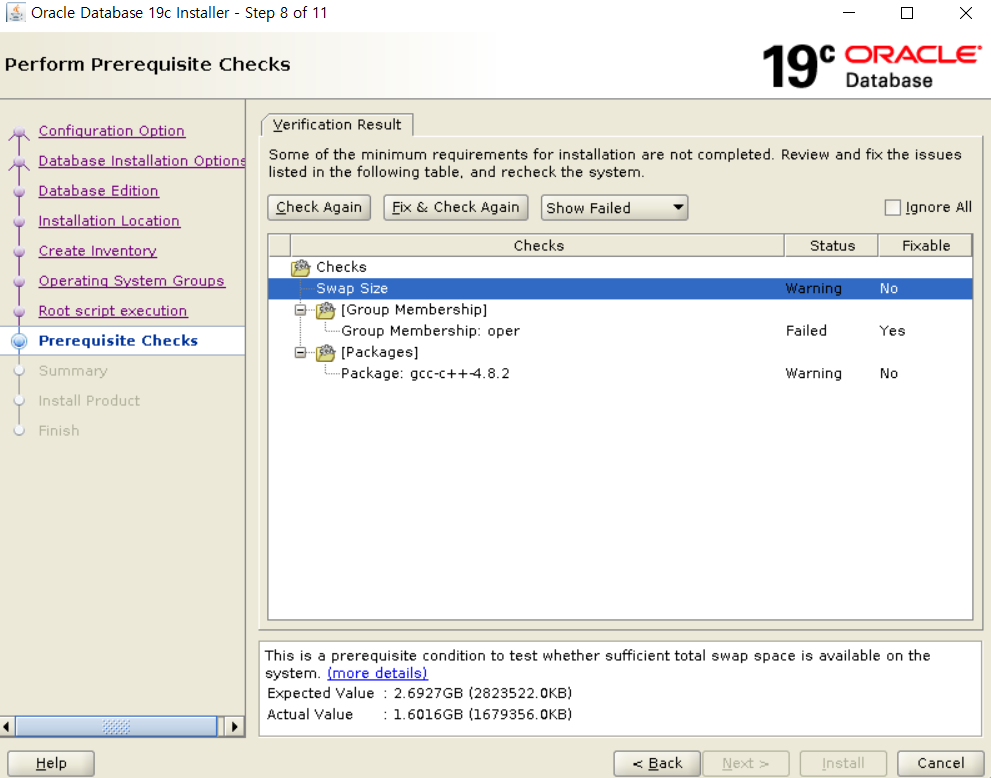Click Fix & Check Again button
The width and height of the screenshot is (991, 778).
[x=456, y=207]
